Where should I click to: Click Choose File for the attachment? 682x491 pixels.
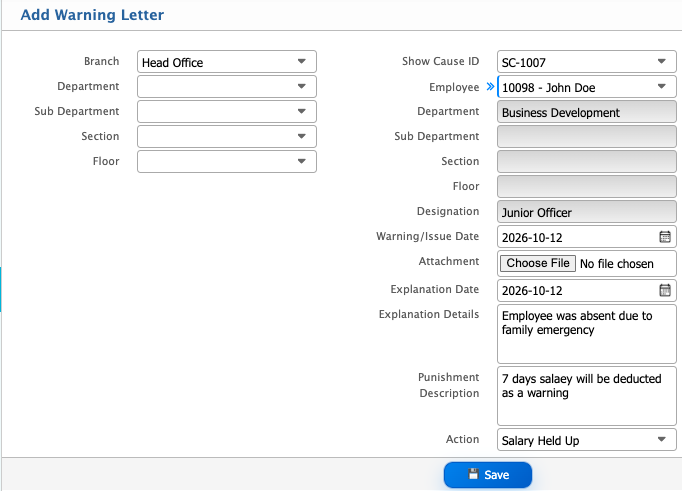pos(538,263)
